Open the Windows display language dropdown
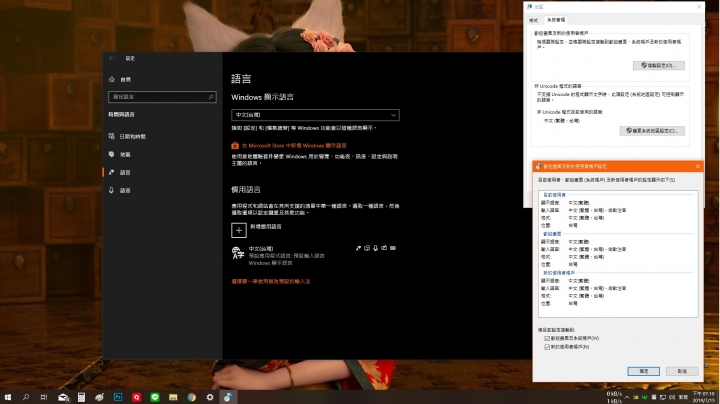The height and width of the screenshot is (404, 720). point(315,115)
